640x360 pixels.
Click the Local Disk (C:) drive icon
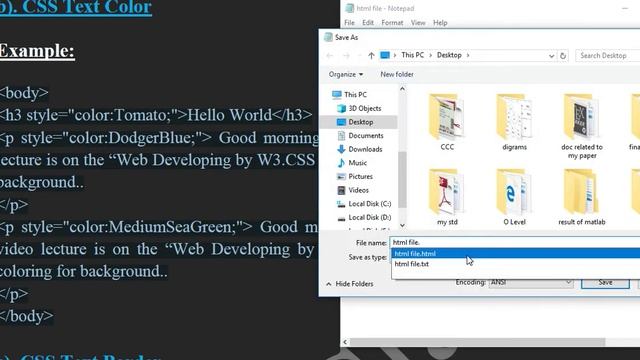(341, 204)
